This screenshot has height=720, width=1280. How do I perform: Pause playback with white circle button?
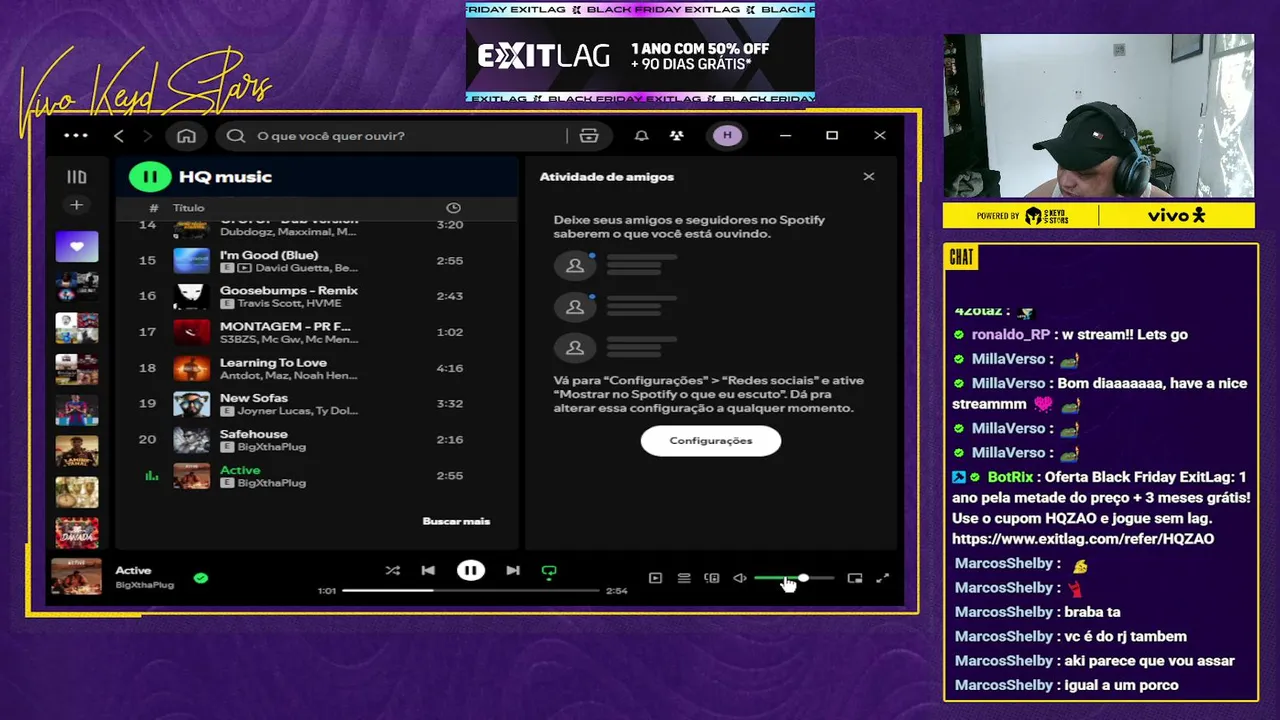(470, 571)
